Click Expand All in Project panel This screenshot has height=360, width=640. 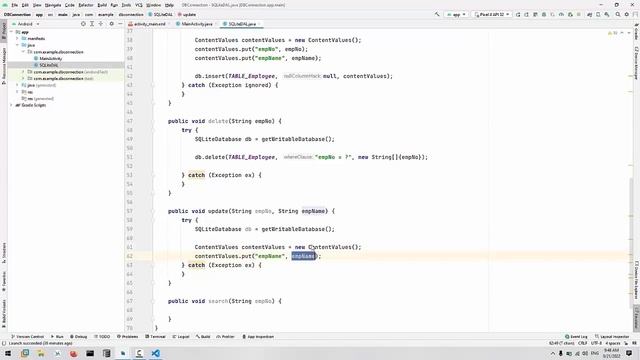pyautogui.click(x=92, y=24)
